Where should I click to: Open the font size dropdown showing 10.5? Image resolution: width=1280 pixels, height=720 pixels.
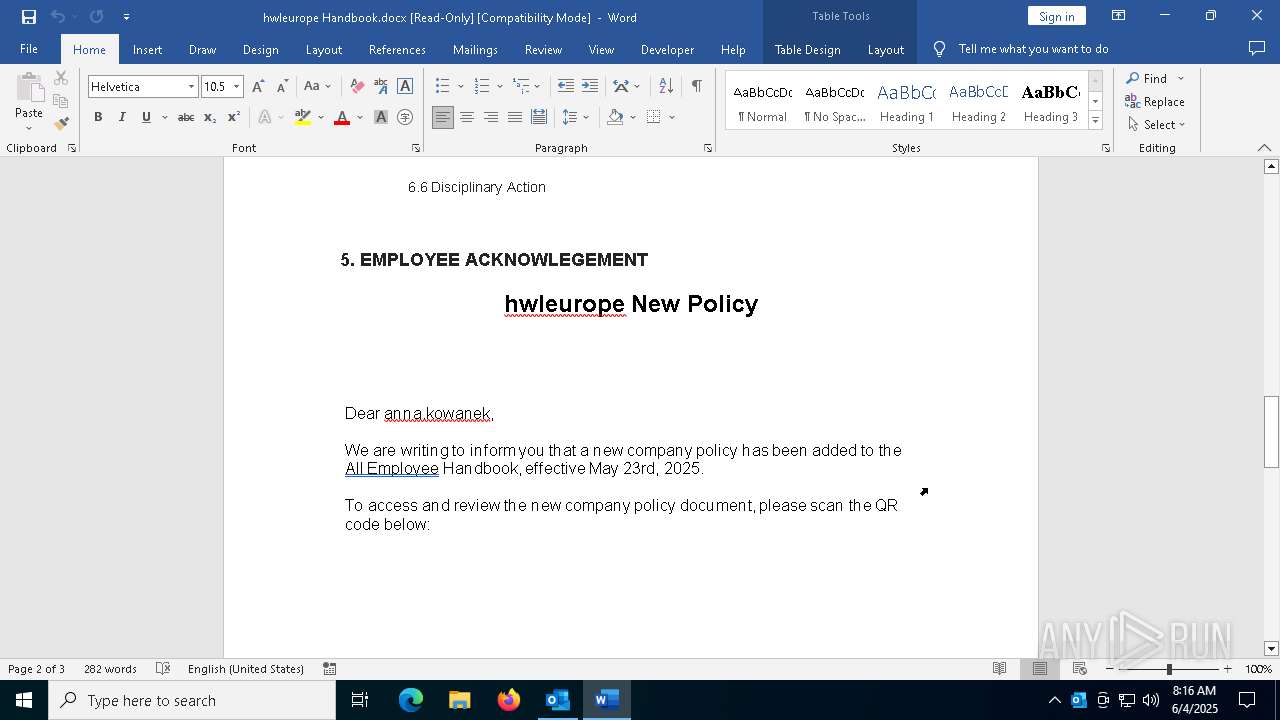tap(237, 87)
